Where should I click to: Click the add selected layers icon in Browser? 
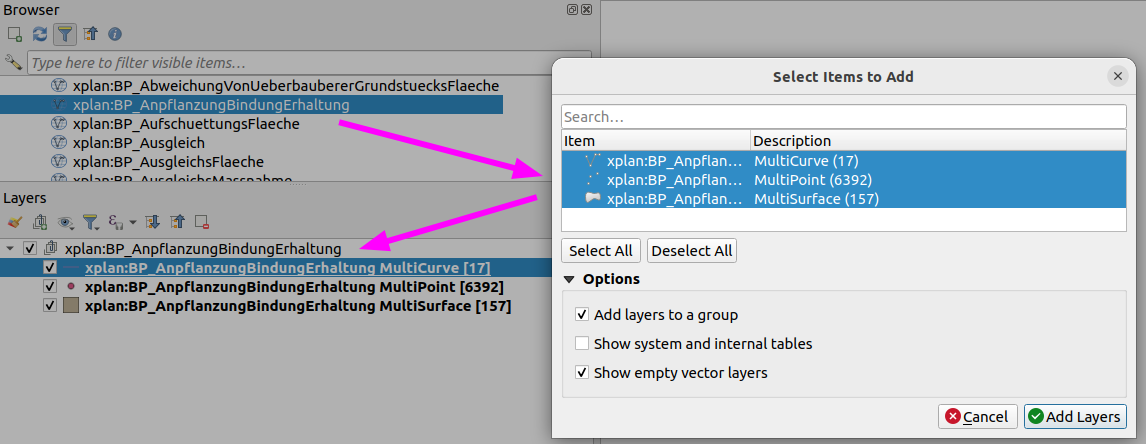[15, 34]
